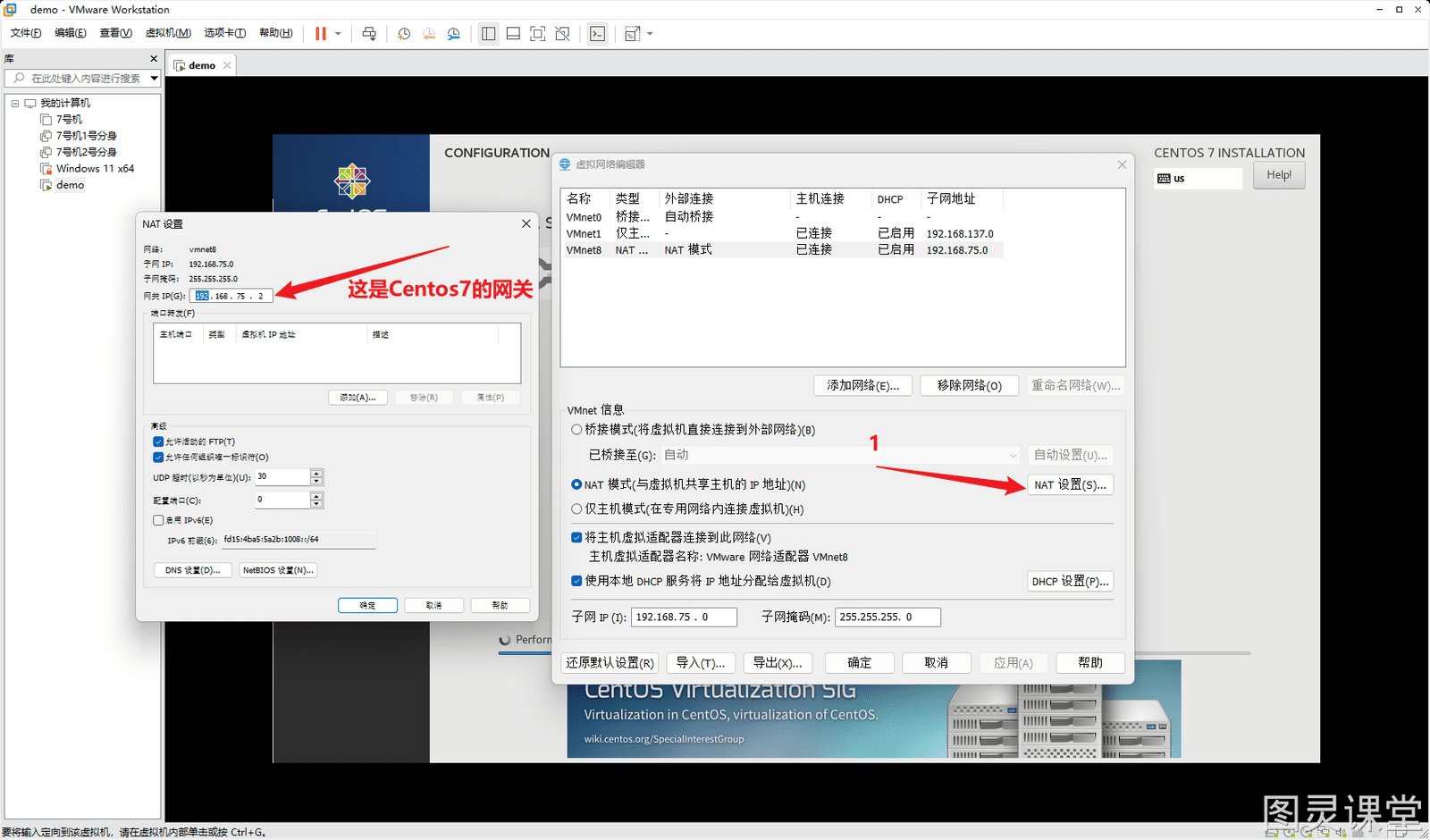The width and height of the screenshot is (1430, 840).
Task: Open the power options dropdown beside pause icon
Action: pyautogui.click(x=338, y=34)
